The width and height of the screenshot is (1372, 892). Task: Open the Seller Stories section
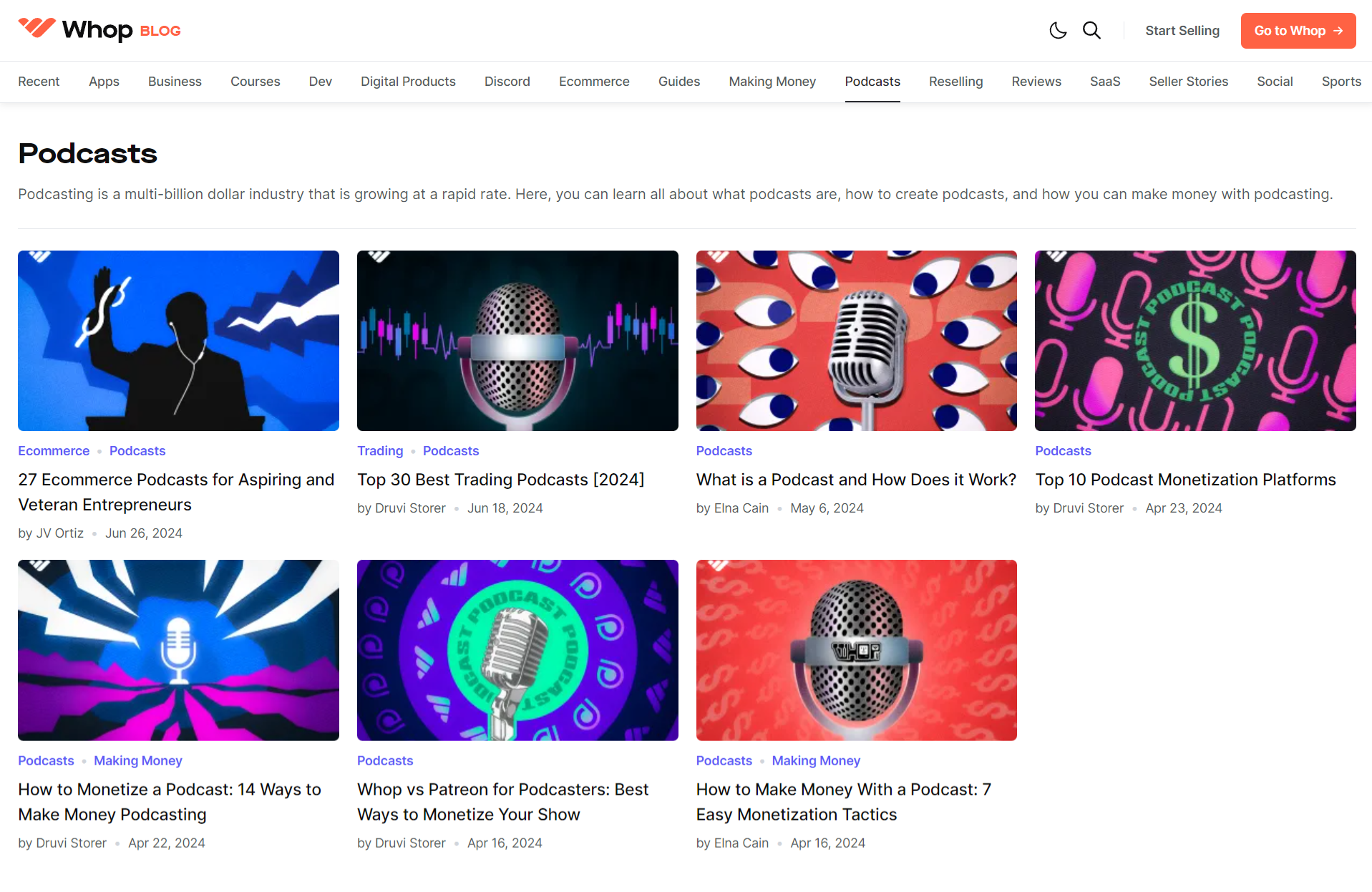click(1188, 82)
